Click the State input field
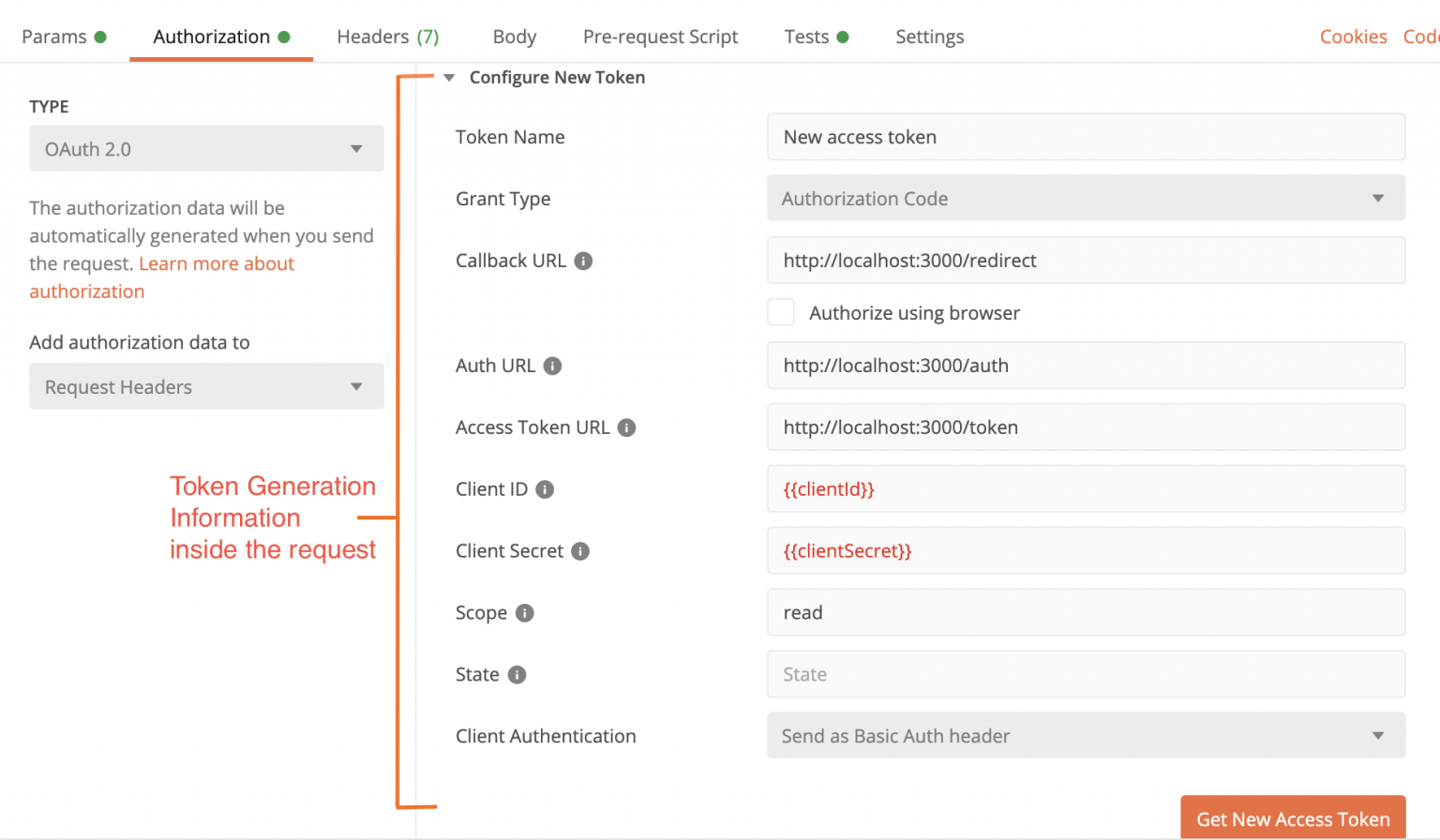The width and height of the screenshot is (1440, 840). (x=1086, y=674)
